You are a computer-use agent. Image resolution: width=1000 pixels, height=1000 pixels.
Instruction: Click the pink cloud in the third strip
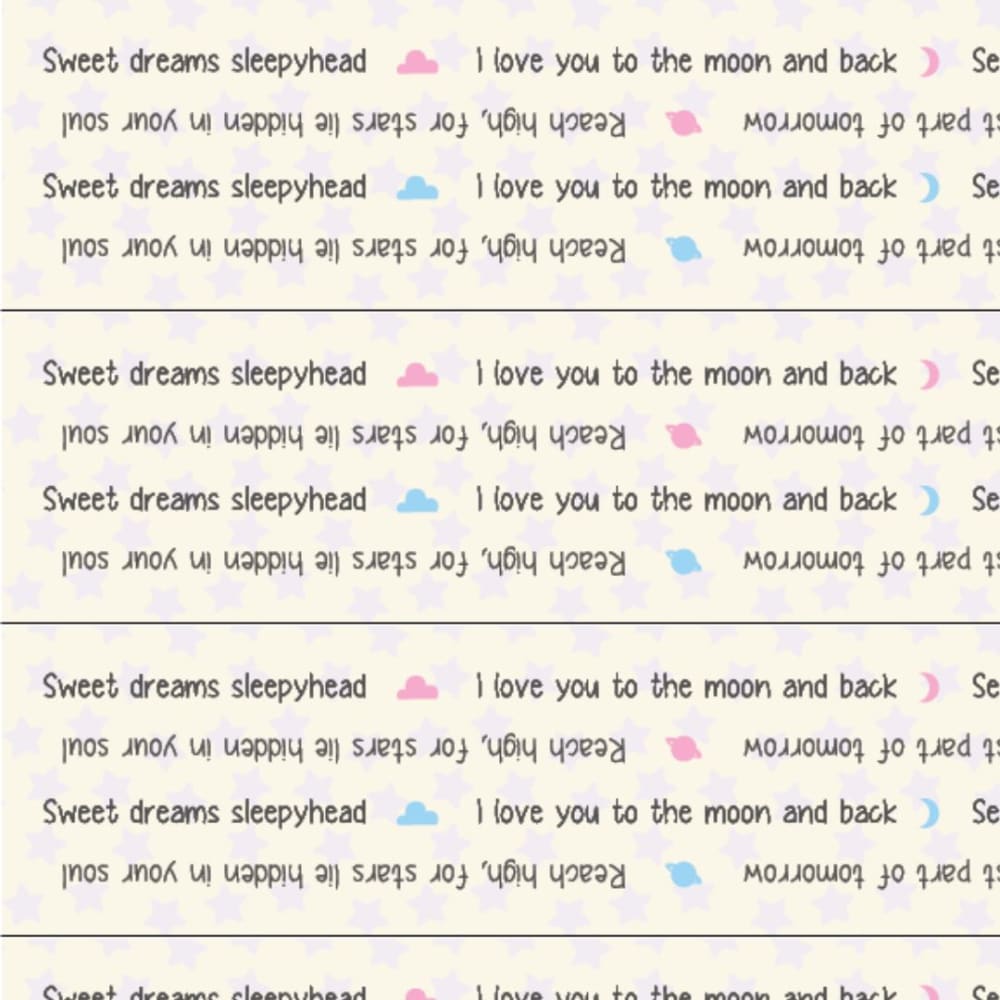[417, 689]
